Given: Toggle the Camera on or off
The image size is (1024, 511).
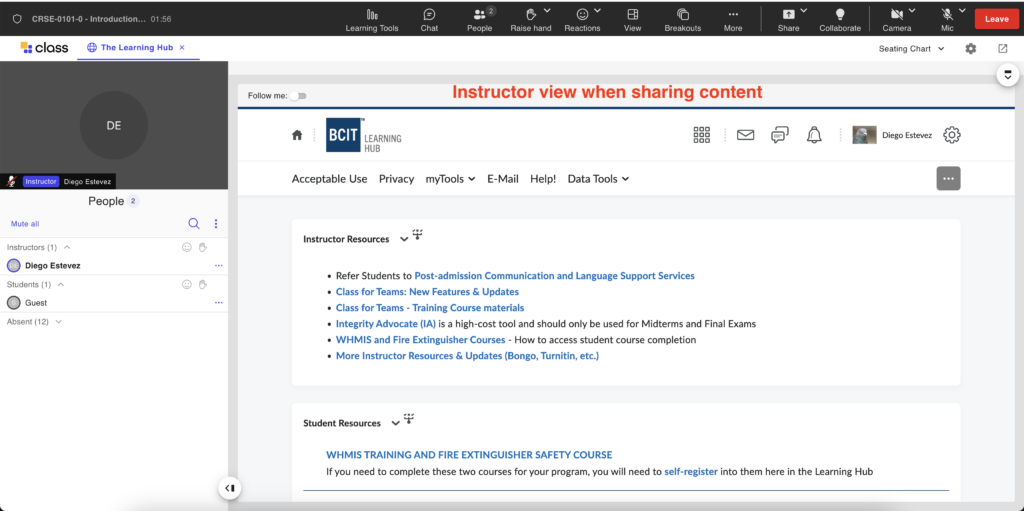Looking at the screenshot, I should coord(896,15).
